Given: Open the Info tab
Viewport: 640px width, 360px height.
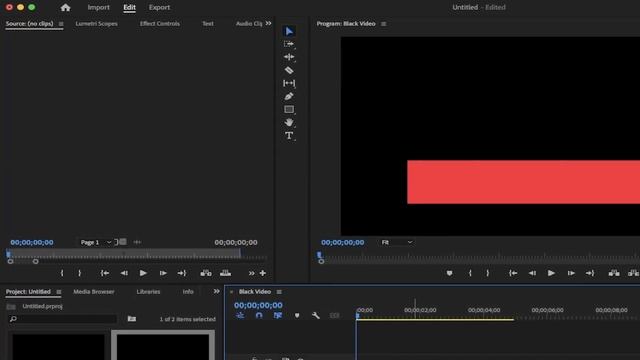Looking at the screenshot, I should tap(188, 292).
